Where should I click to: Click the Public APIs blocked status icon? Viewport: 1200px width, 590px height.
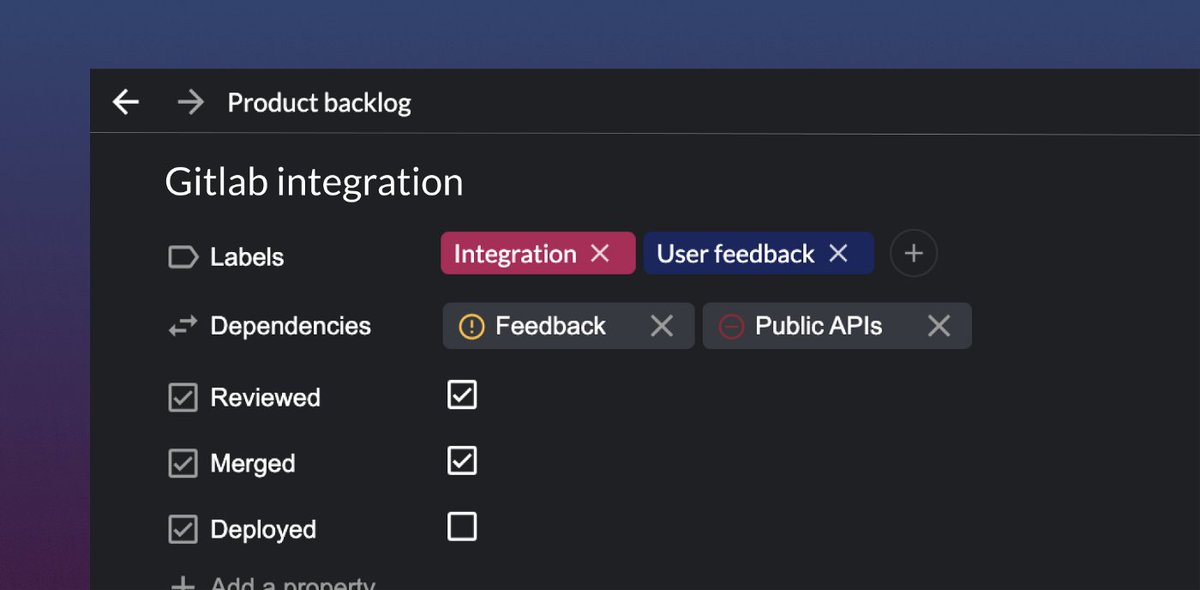click(731, 326)
